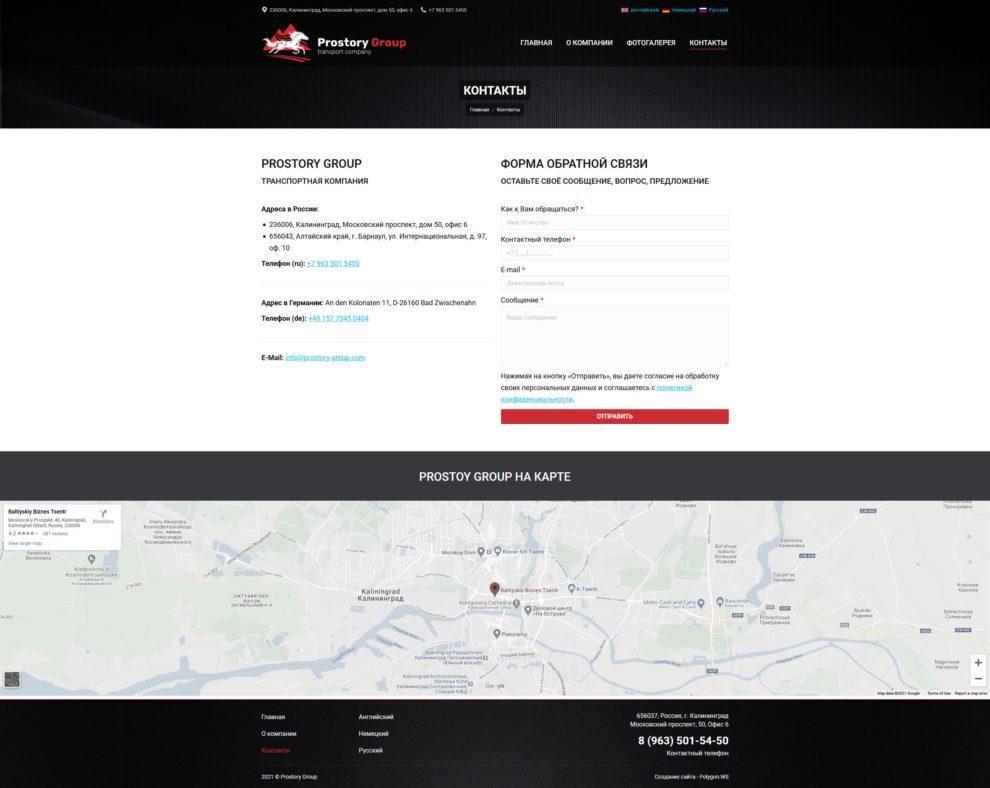Open the info@prostory-group.com email link
The height and width of the screenshot is (788, 990).
click(325, 357)
